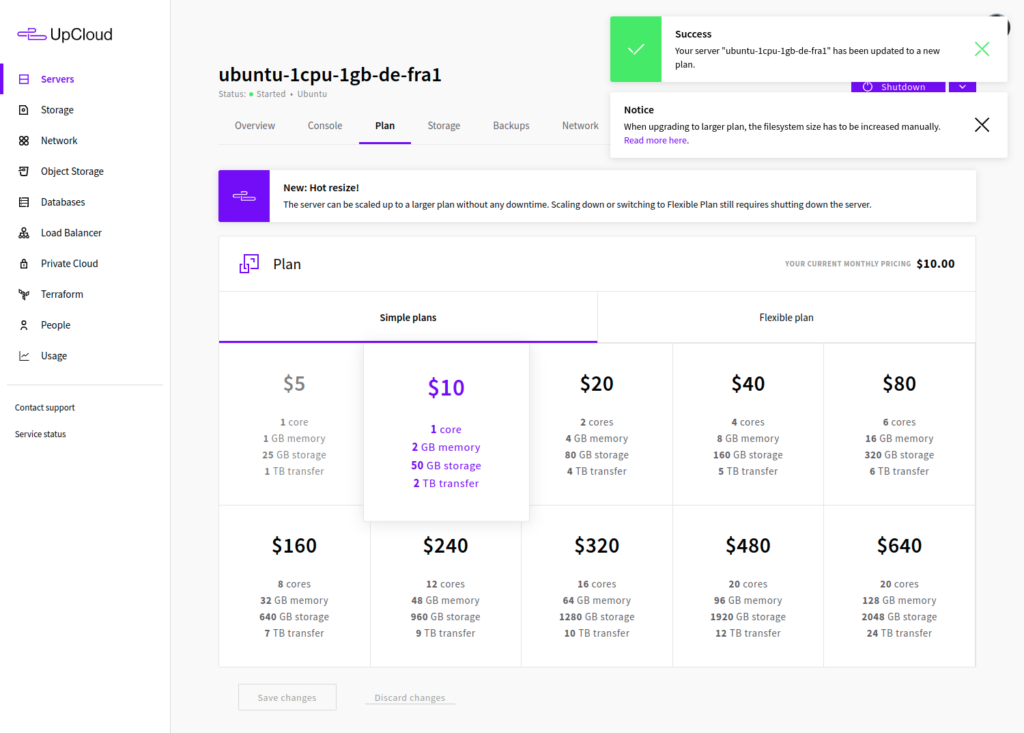Click the Private Cloud lock icon
The width and height of the screenshot is (1024, 733).
point(24,264)
